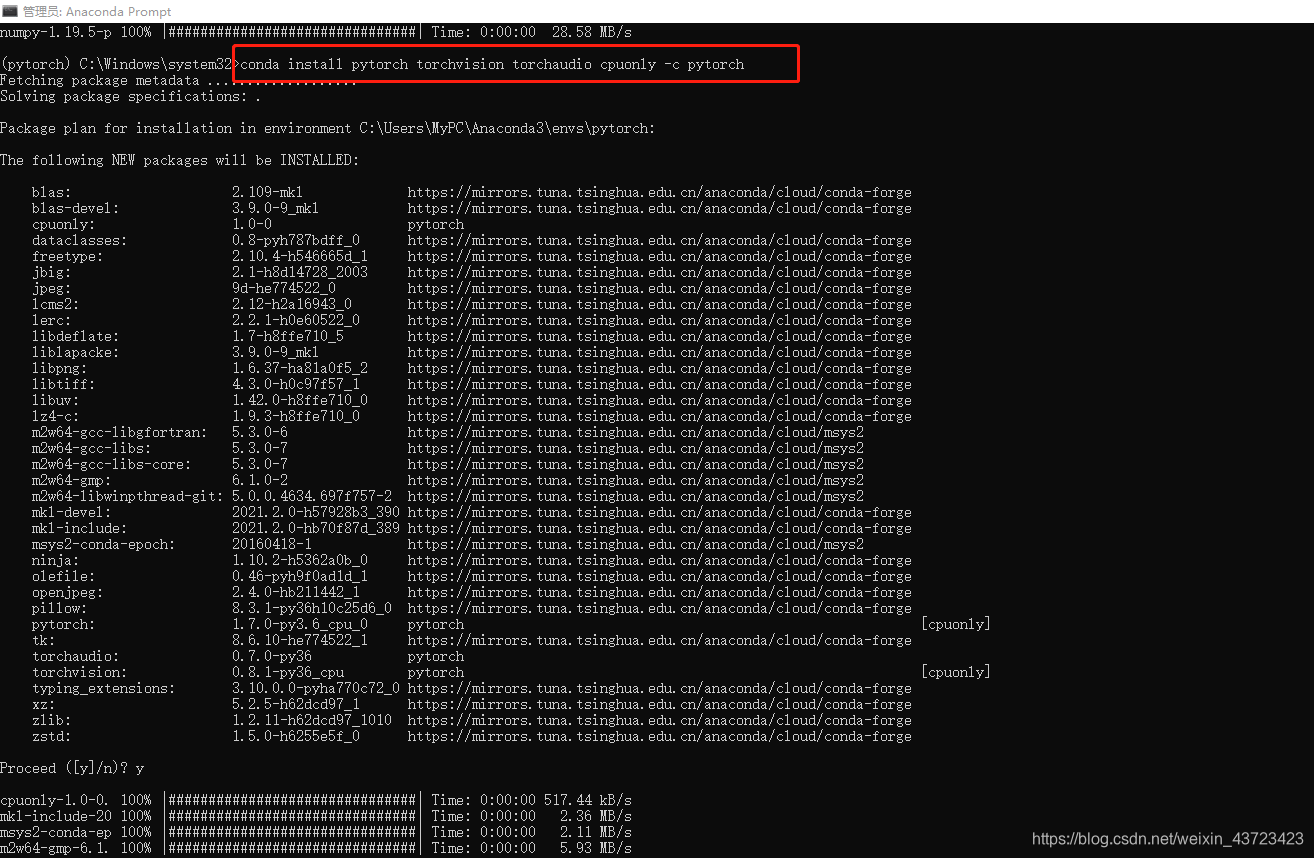Click the 'olefile:' package name
This screenshot has width=1314, height=858.
tap(64, 576)
